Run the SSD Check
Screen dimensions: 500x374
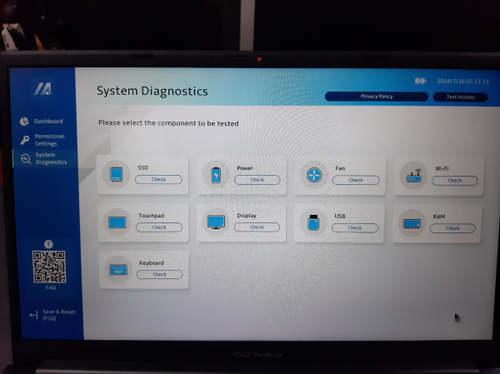159,179
